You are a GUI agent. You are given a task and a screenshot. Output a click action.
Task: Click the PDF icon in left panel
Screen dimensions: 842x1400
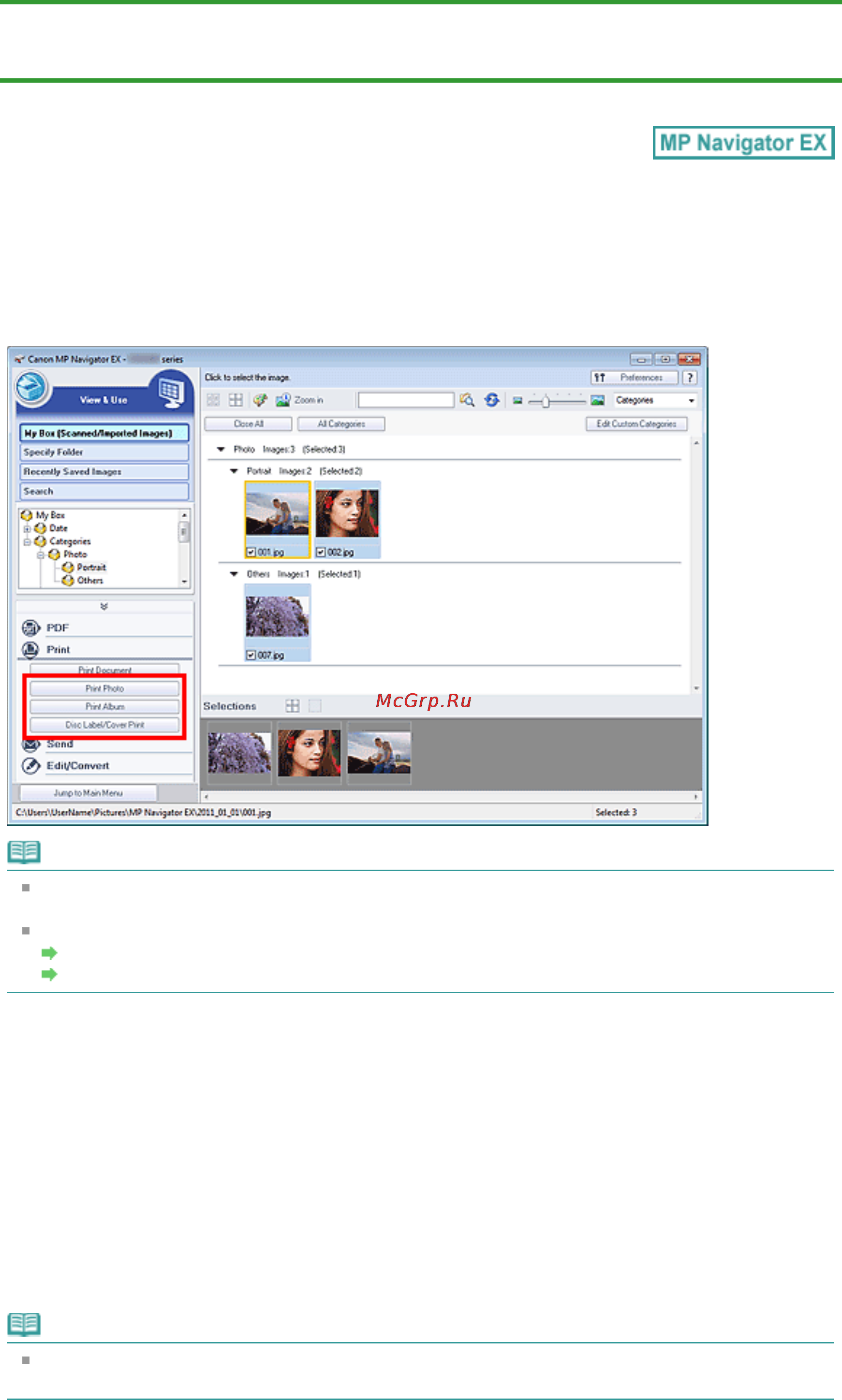click(x=30, y=627)
